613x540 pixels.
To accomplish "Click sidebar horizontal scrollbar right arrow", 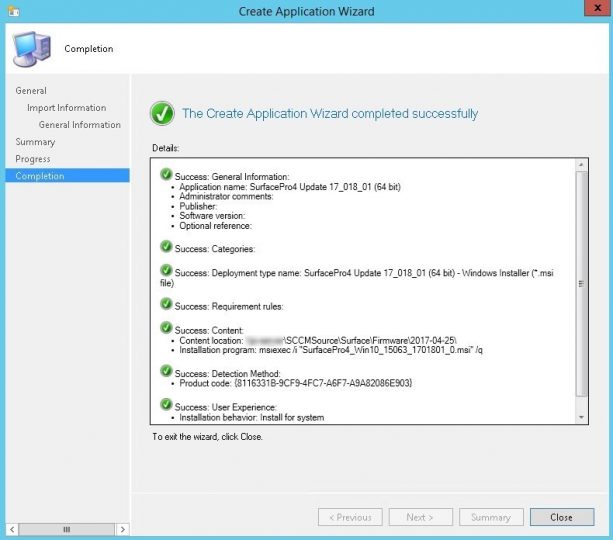I will point(123,529).
